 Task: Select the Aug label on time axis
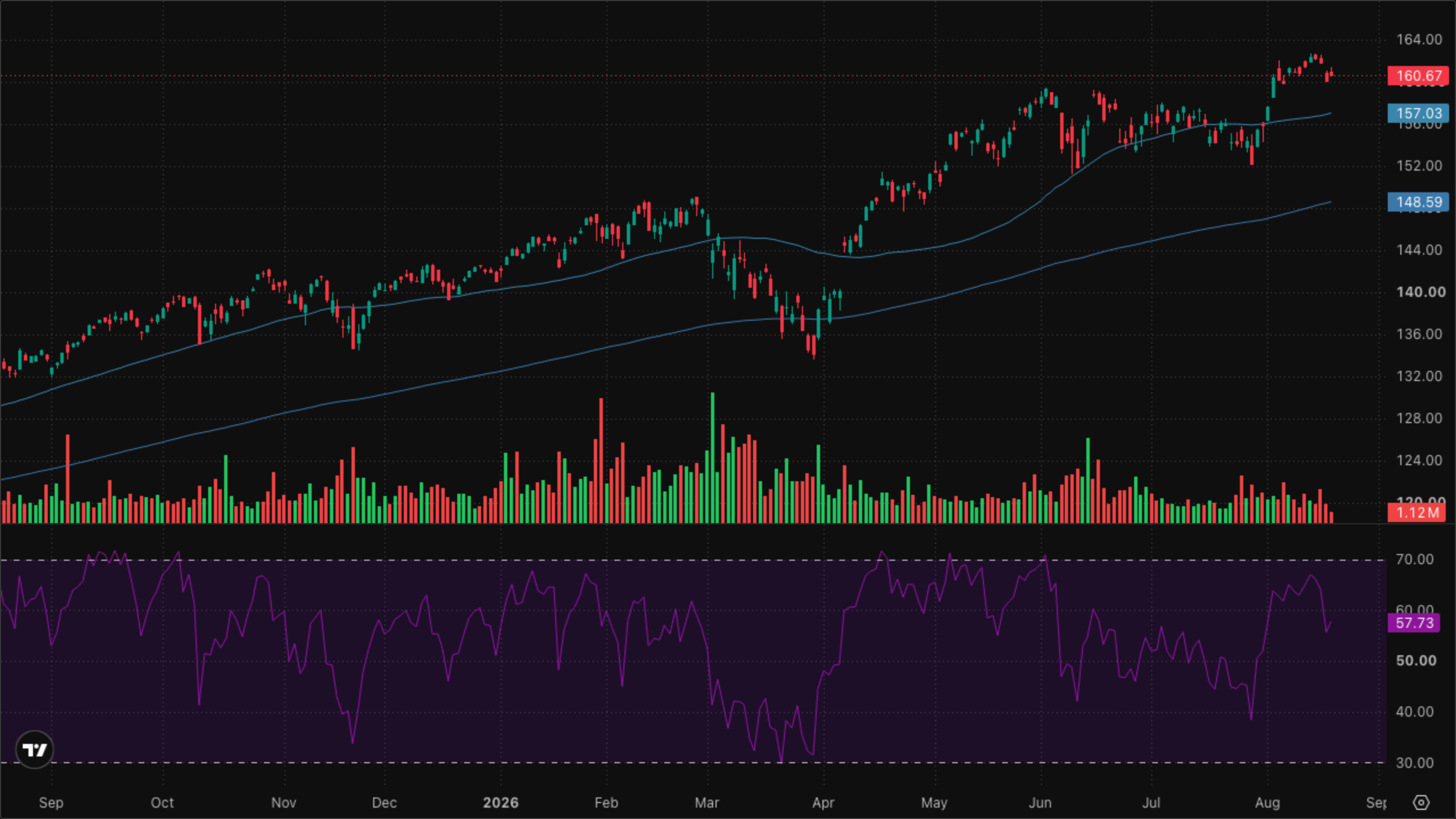(x=1267, y=803)
